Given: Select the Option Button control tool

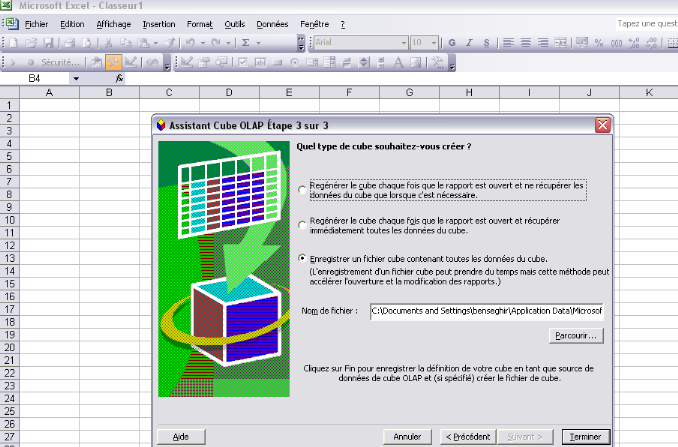Looking at the screenshot, I should pos(295,63).
